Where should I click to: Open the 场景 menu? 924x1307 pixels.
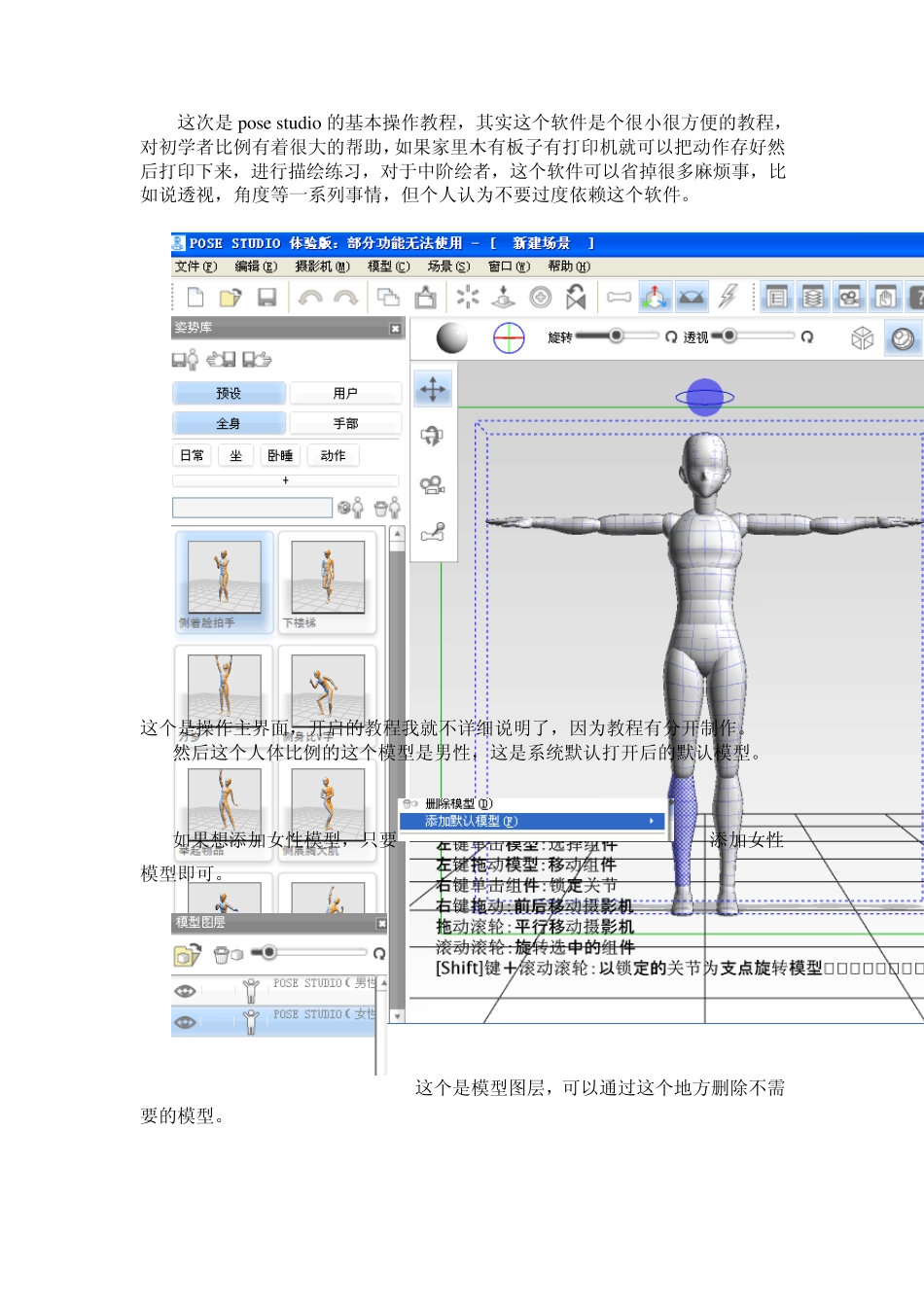448,266
